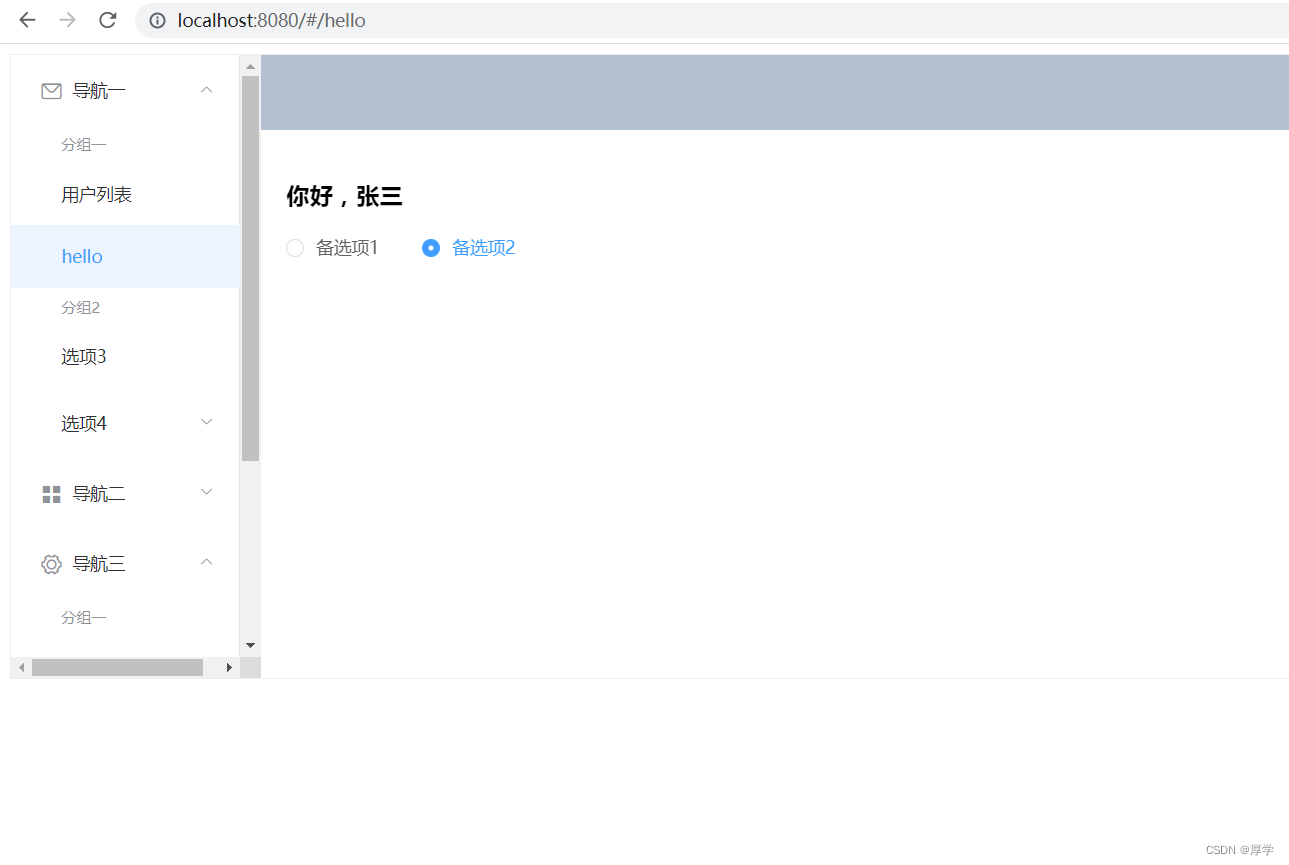Click the 分组一 label under 导航三
1289x865 pixels.
click(x=84, y=618)
